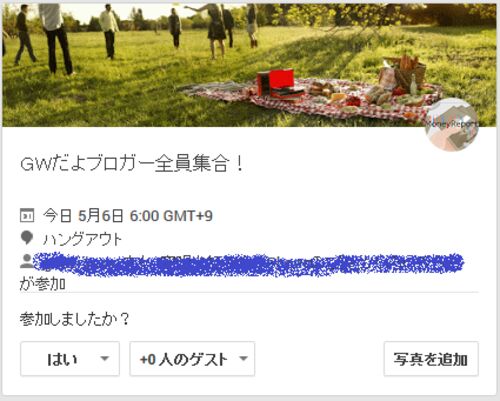Screen dimensions: 500x401
Task: Click the blue scribbled attendee names list
Action: pyautogui.click(x=249, y=265)
